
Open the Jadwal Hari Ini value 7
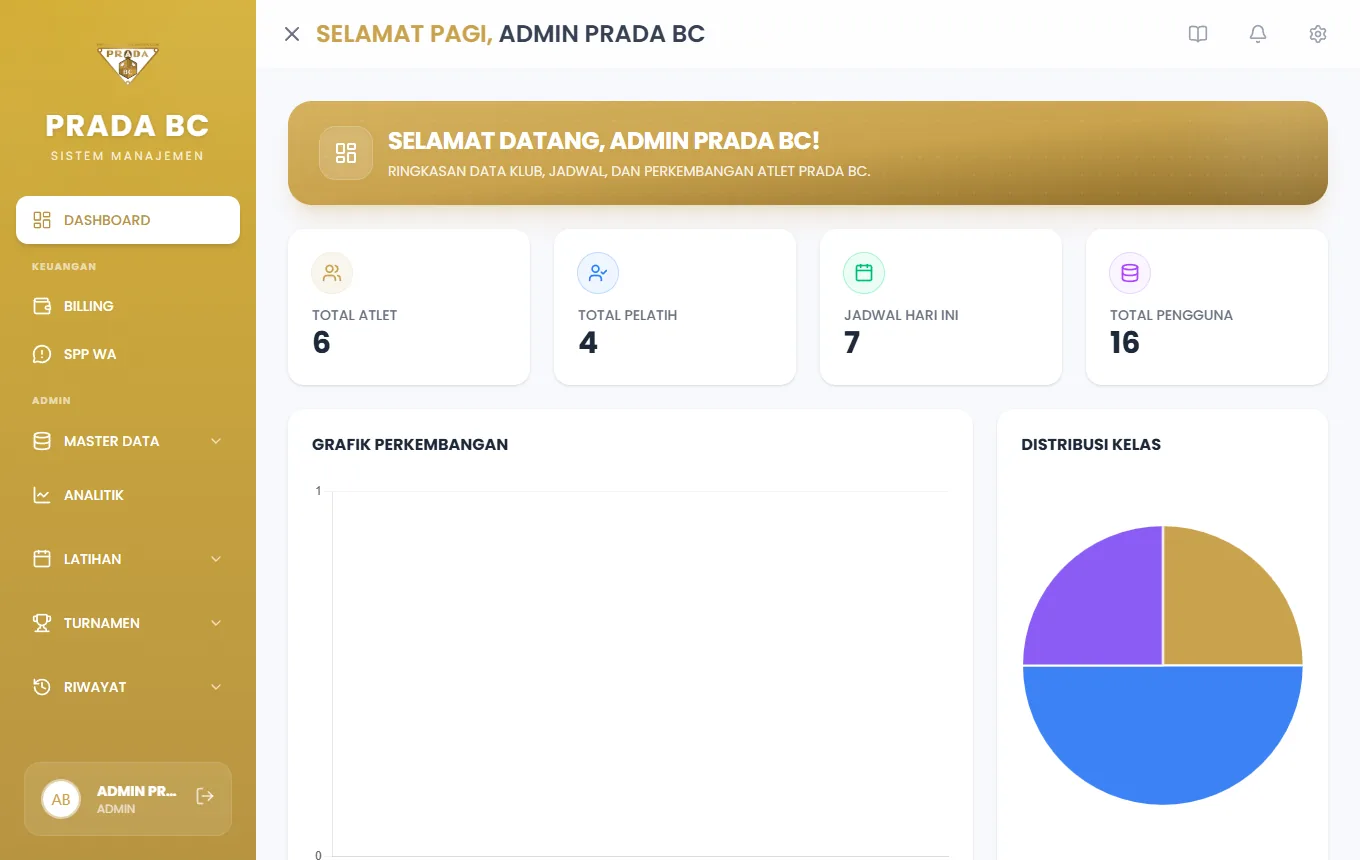(852, 343)
